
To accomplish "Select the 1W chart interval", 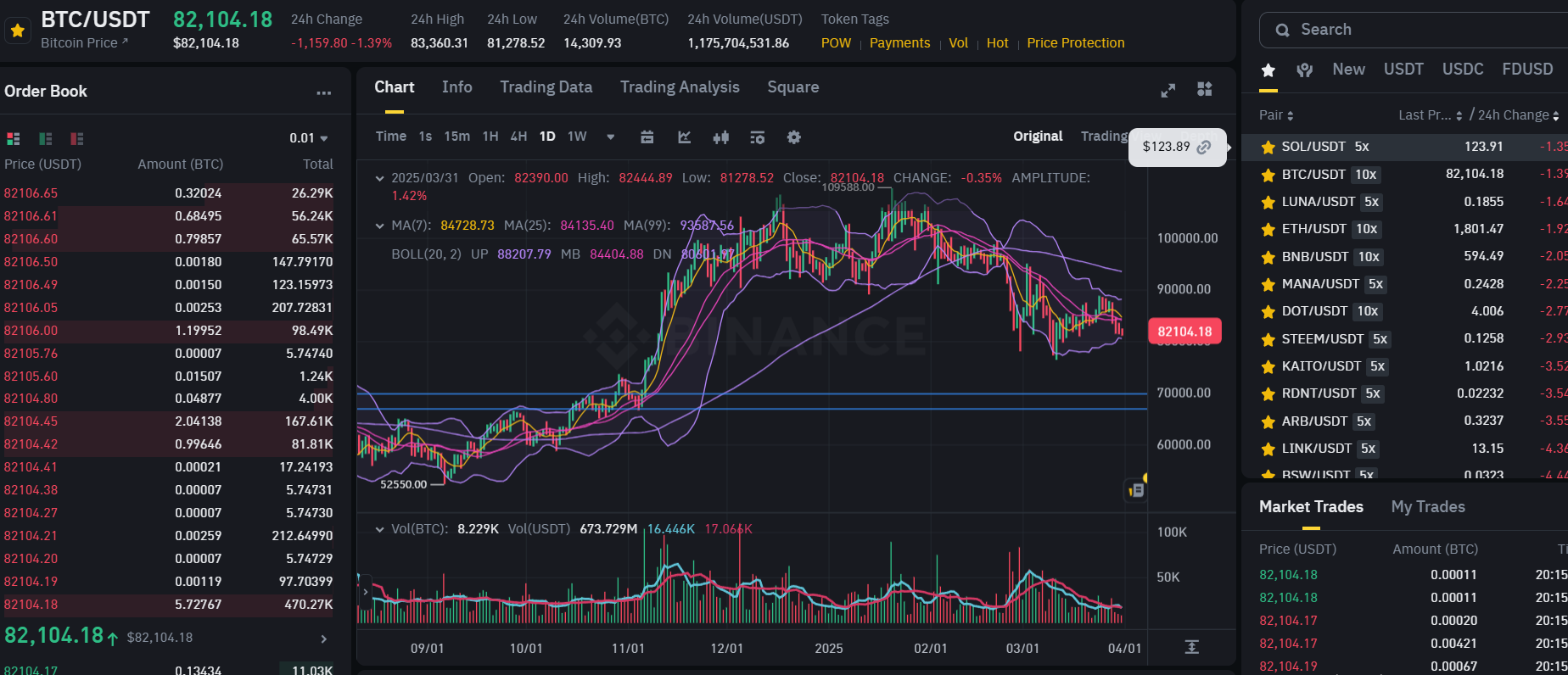I will (x=577, y=137).
